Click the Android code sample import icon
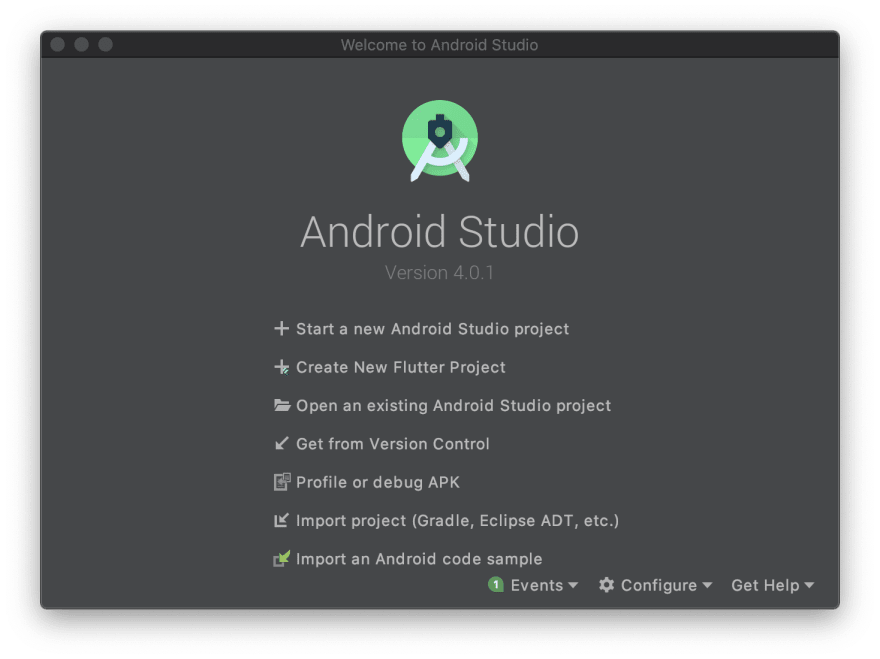This screenshot has height=659, width=880. [282, 559]
